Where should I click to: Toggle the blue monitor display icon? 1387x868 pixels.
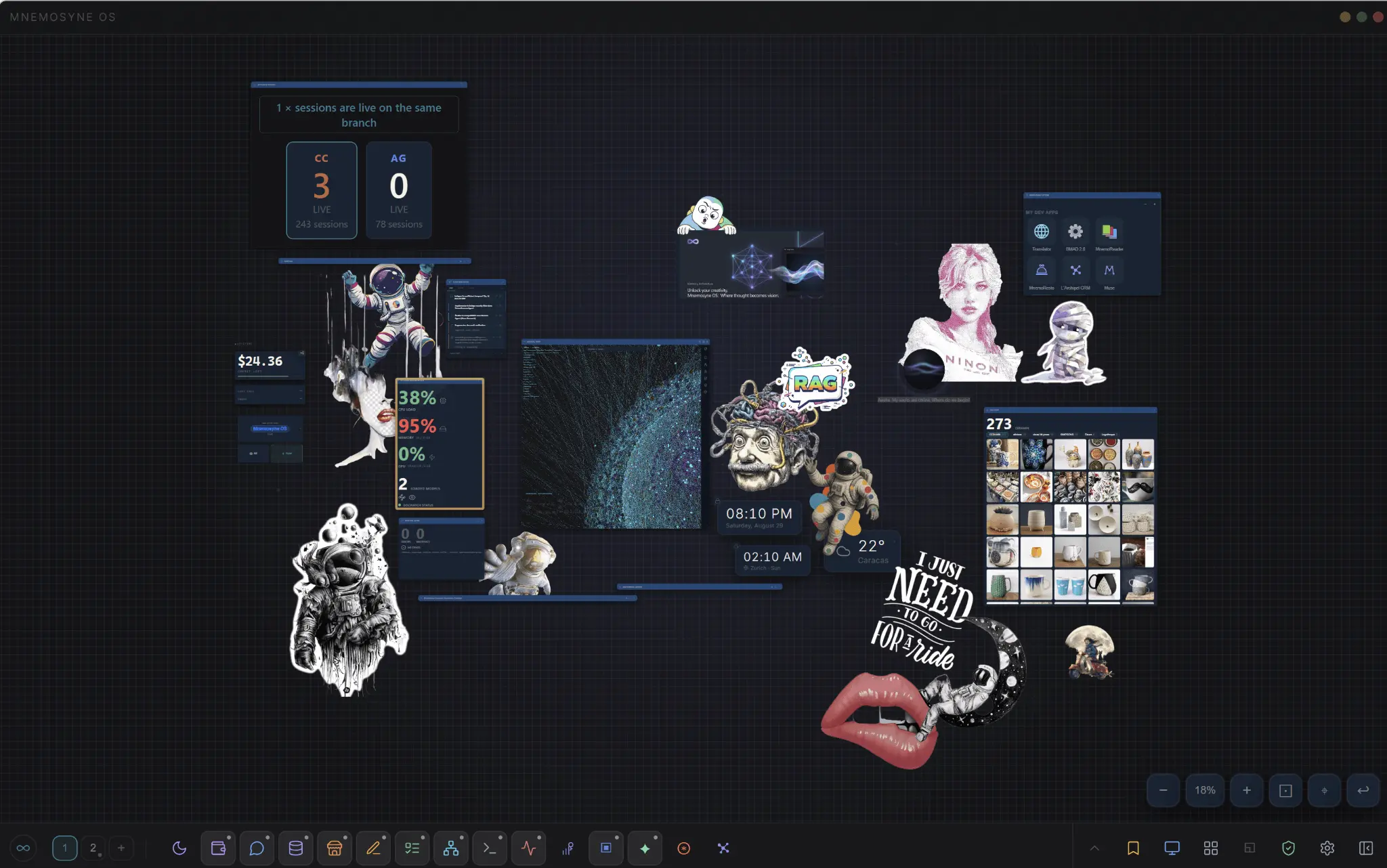(1172, 848)
